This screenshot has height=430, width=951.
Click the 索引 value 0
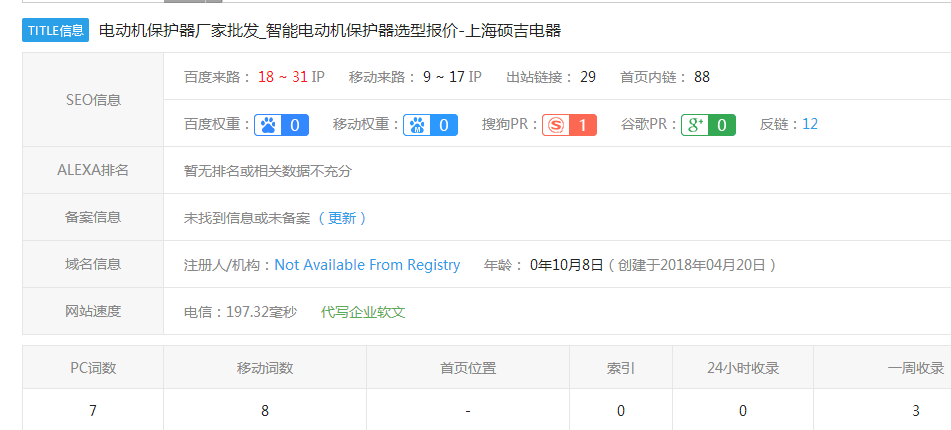tap(621, 411)
